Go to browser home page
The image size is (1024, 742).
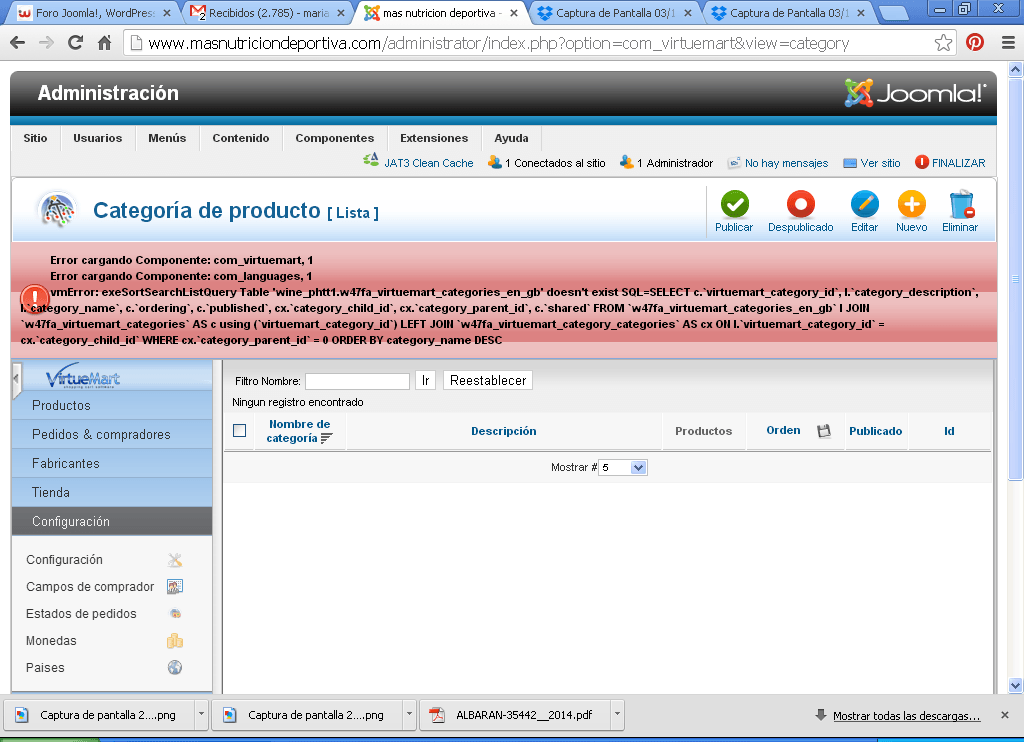tap(104, 43)
